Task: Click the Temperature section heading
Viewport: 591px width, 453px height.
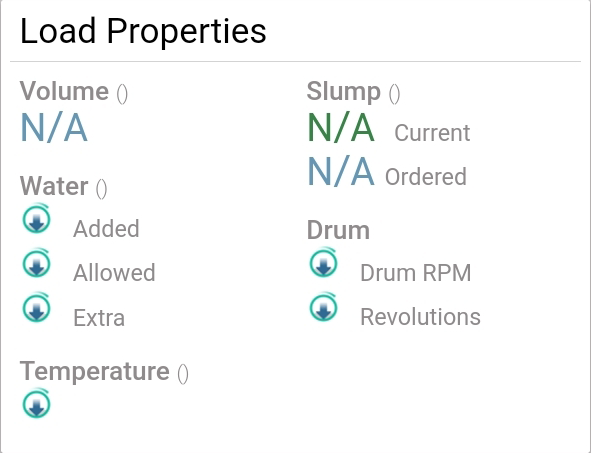Action: coord(95,372)
